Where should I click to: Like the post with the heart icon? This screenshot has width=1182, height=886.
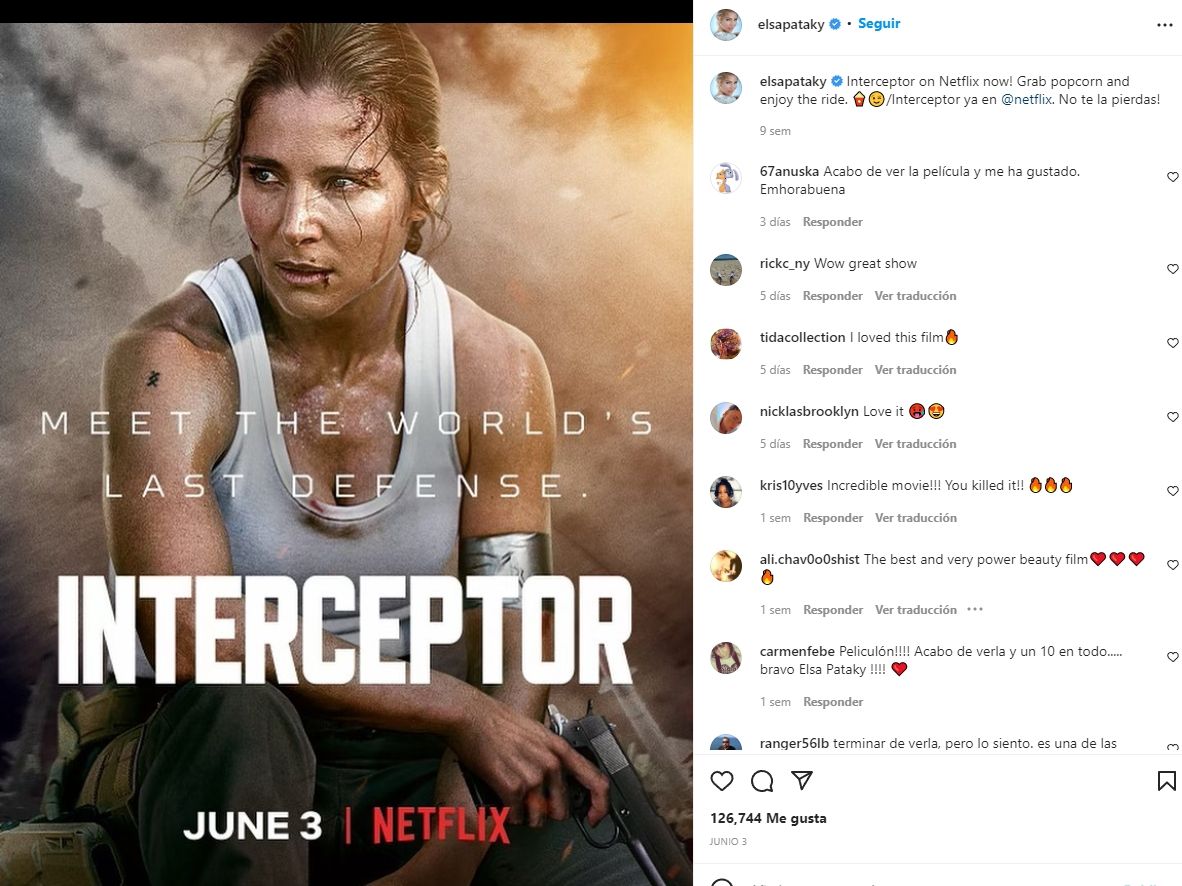point(721,780)
